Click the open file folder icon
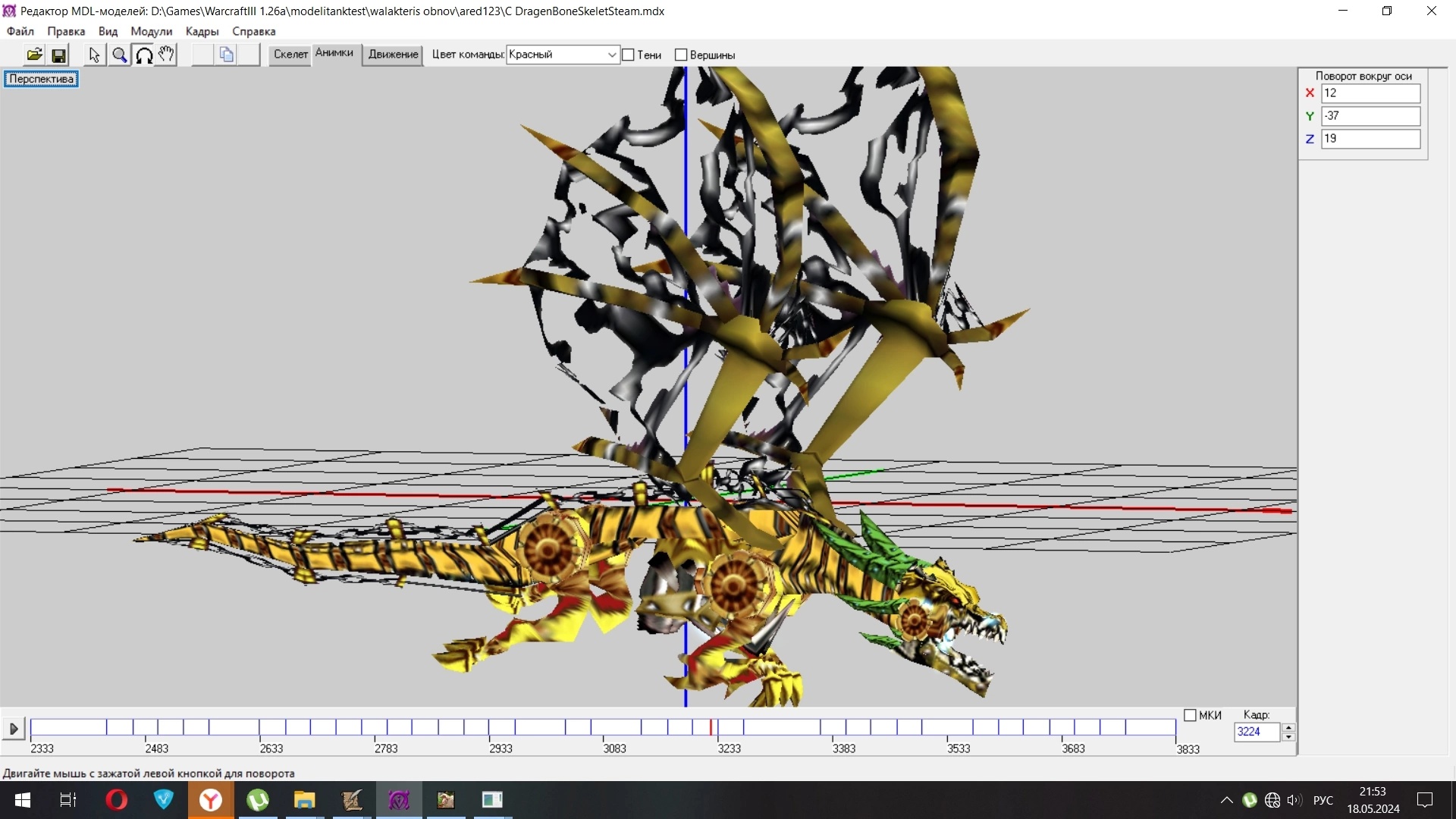 [x=34, y=55]
